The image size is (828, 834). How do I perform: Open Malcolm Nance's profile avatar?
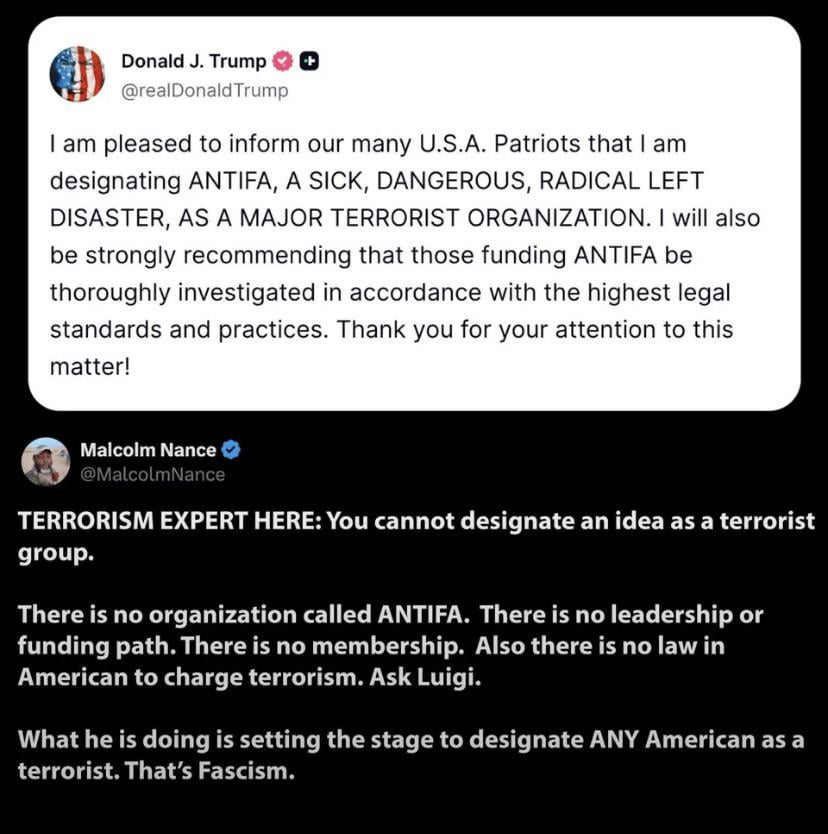point(46,462)
